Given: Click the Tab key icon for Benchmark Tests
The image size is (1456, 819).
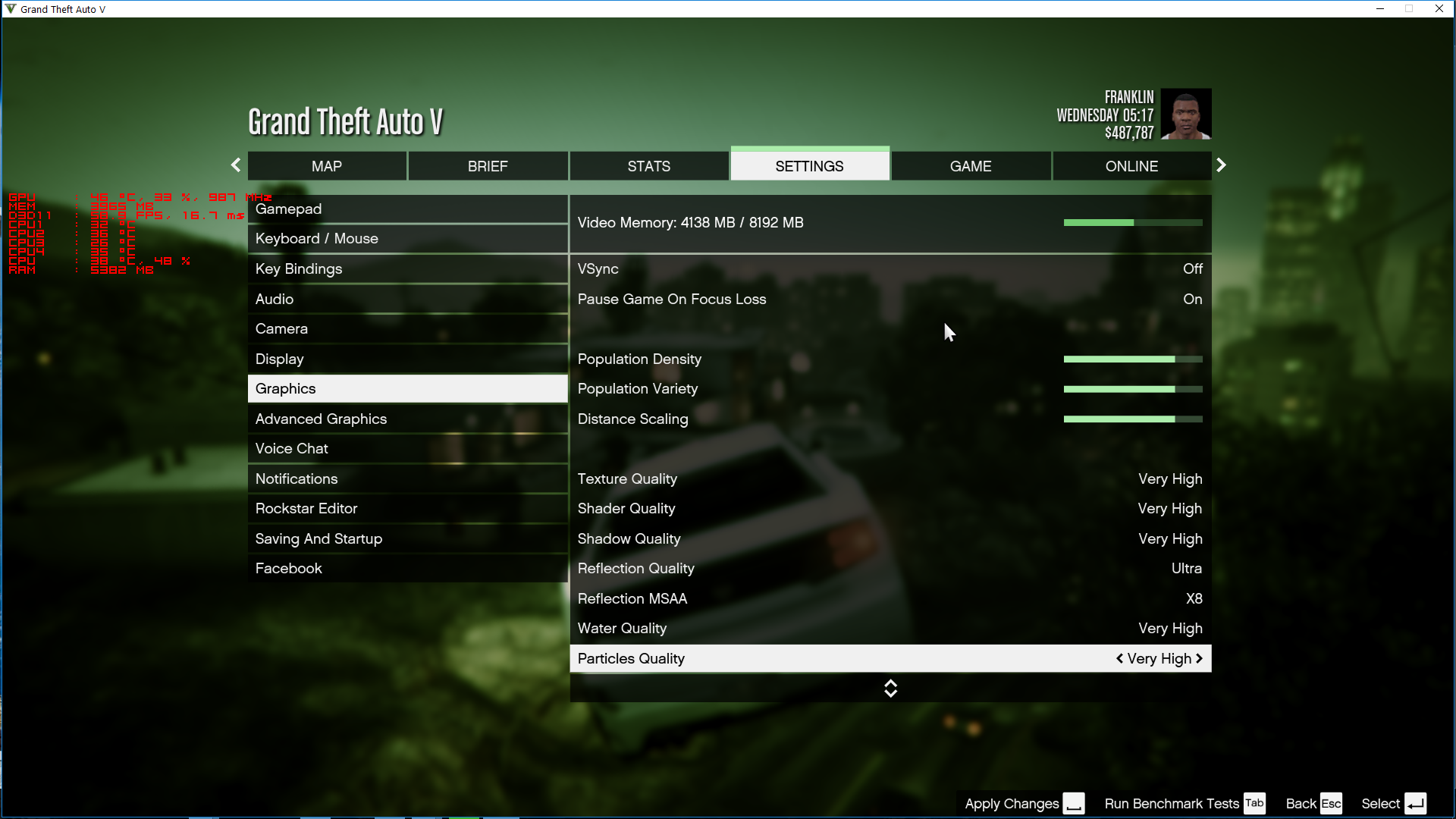Looking at the screenshot, I should (1255, 804).
